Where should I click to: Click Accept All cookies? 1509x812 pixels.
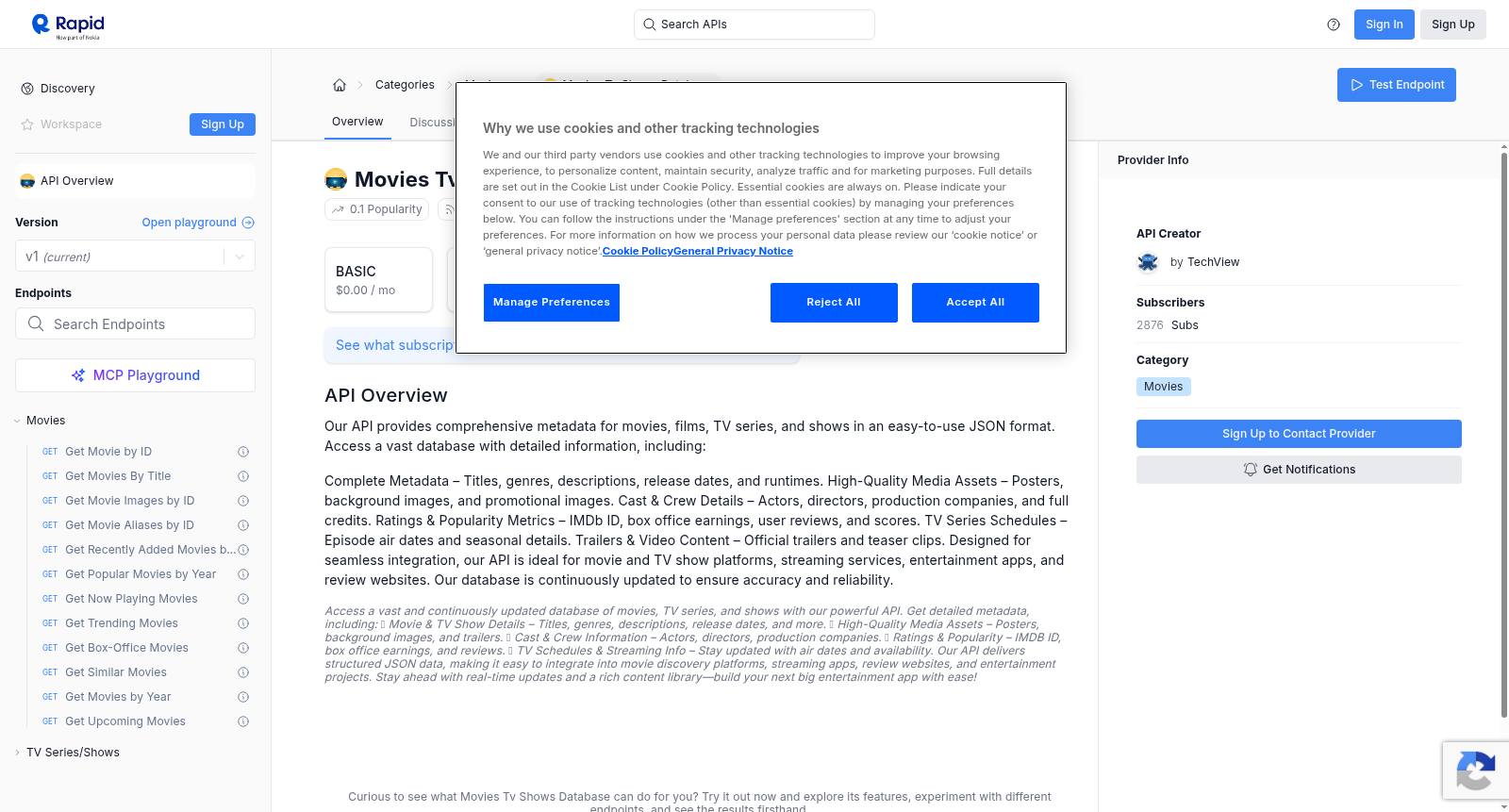[975, 303]
